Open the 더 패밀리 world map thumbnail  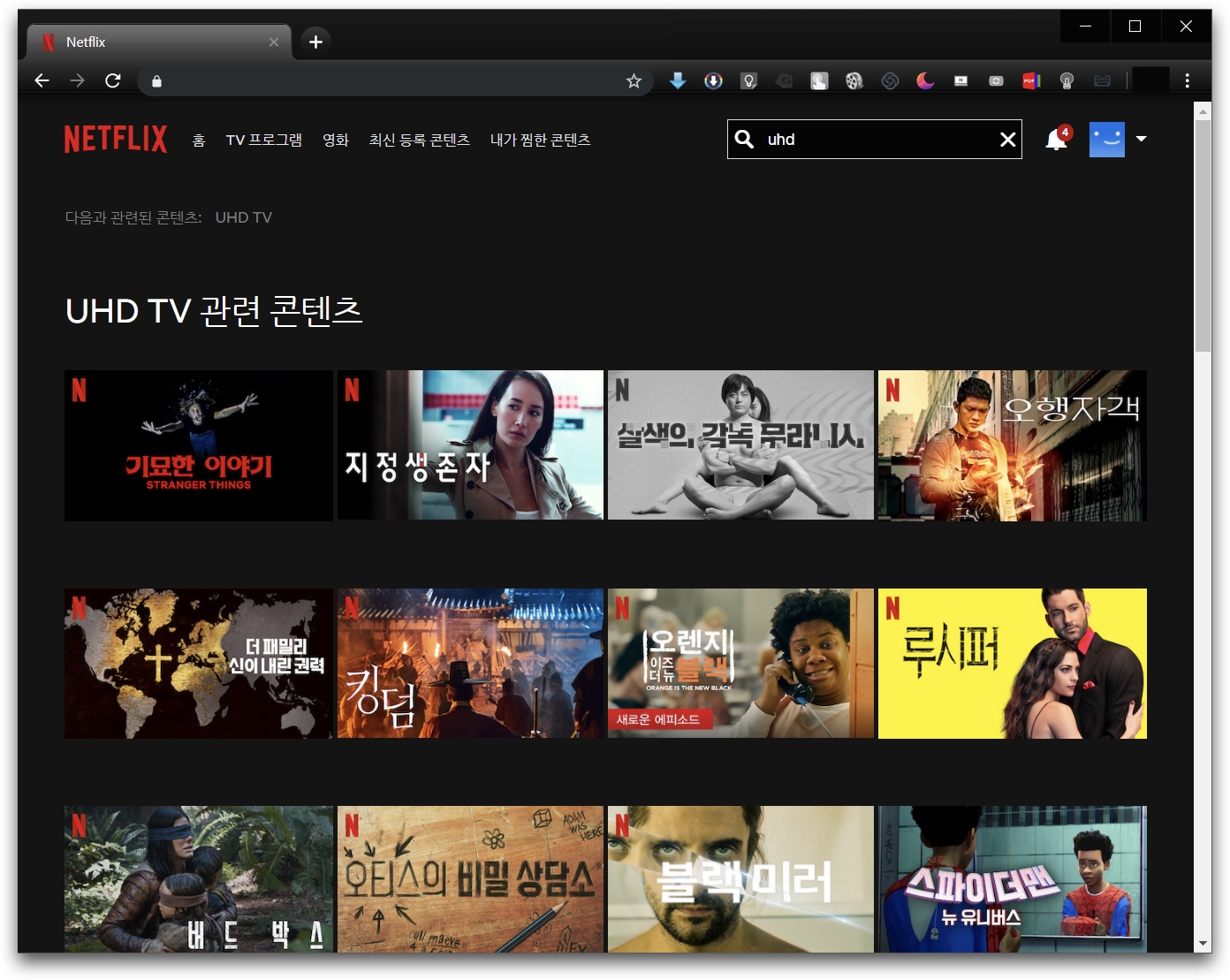click(199, 664)
